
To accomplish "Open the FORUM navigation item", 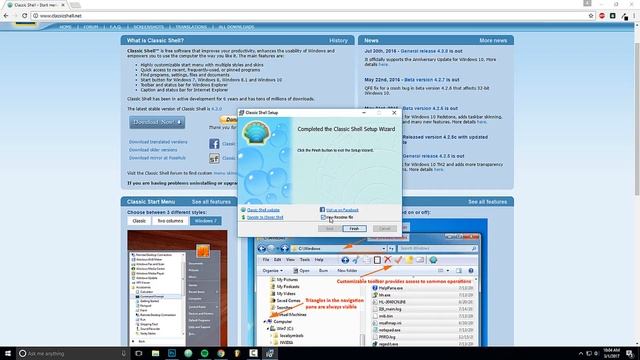I will tap(91, 27).
